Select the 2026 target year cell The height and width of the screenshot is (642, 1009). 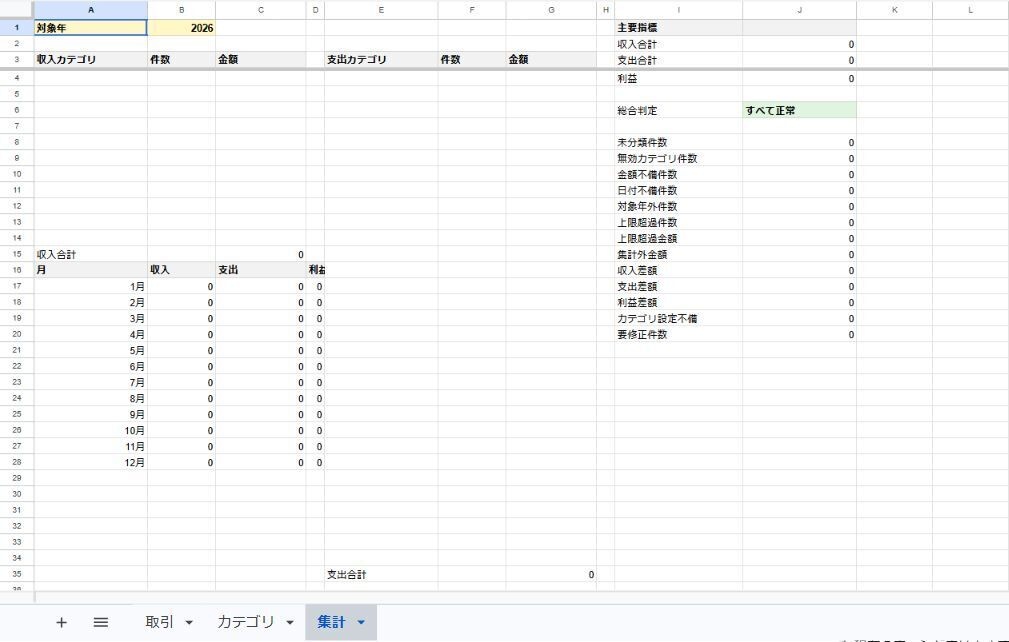tap(181, 28)
